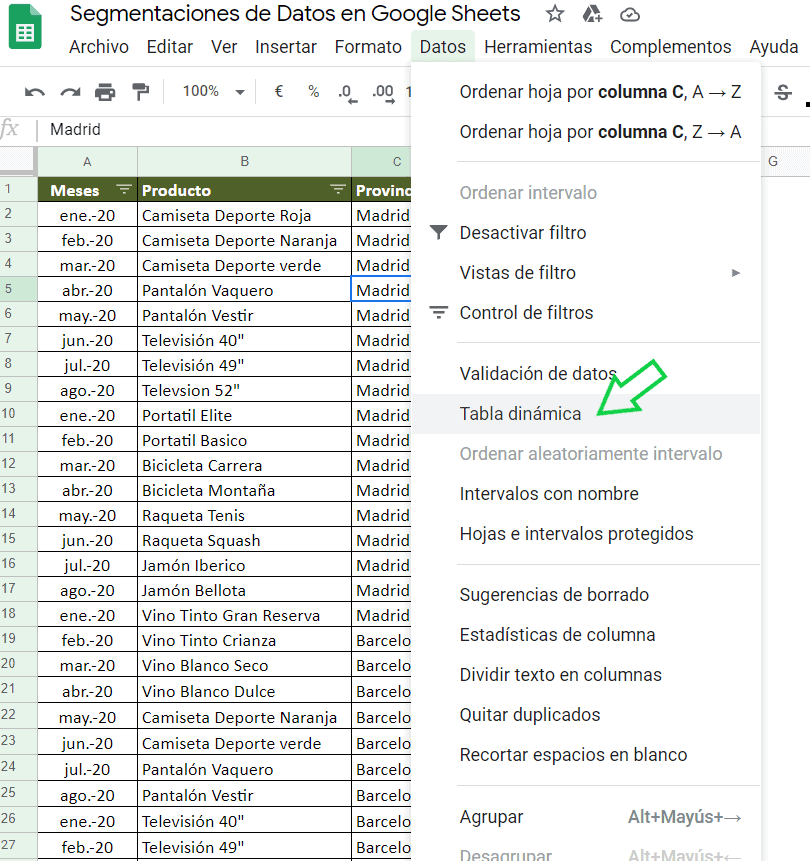Open the Ayuda menu
Viewport: 810px width, 861px height.
[x=774, y=47]
